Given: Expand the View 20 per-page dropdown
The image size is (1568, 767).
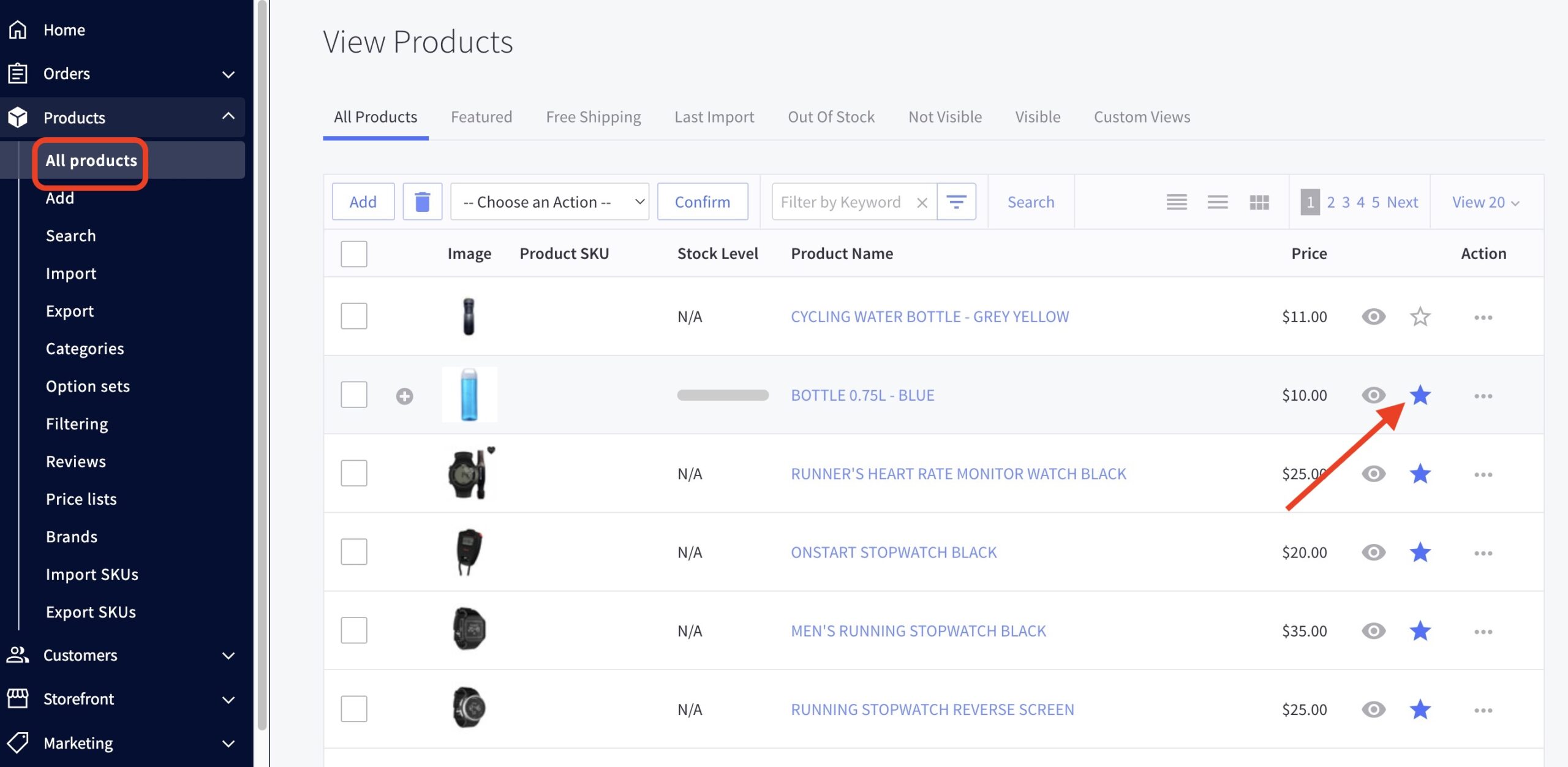Looking at the screenshot, I should (x=1485, y=202).
